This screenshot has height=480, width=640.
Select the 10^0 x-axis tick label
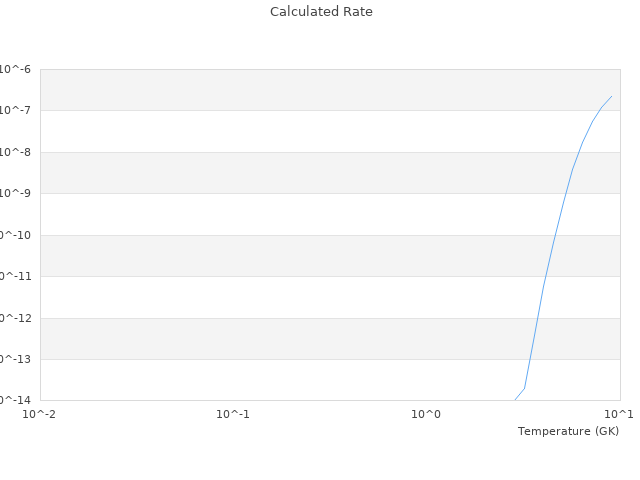tap(426, 413)
